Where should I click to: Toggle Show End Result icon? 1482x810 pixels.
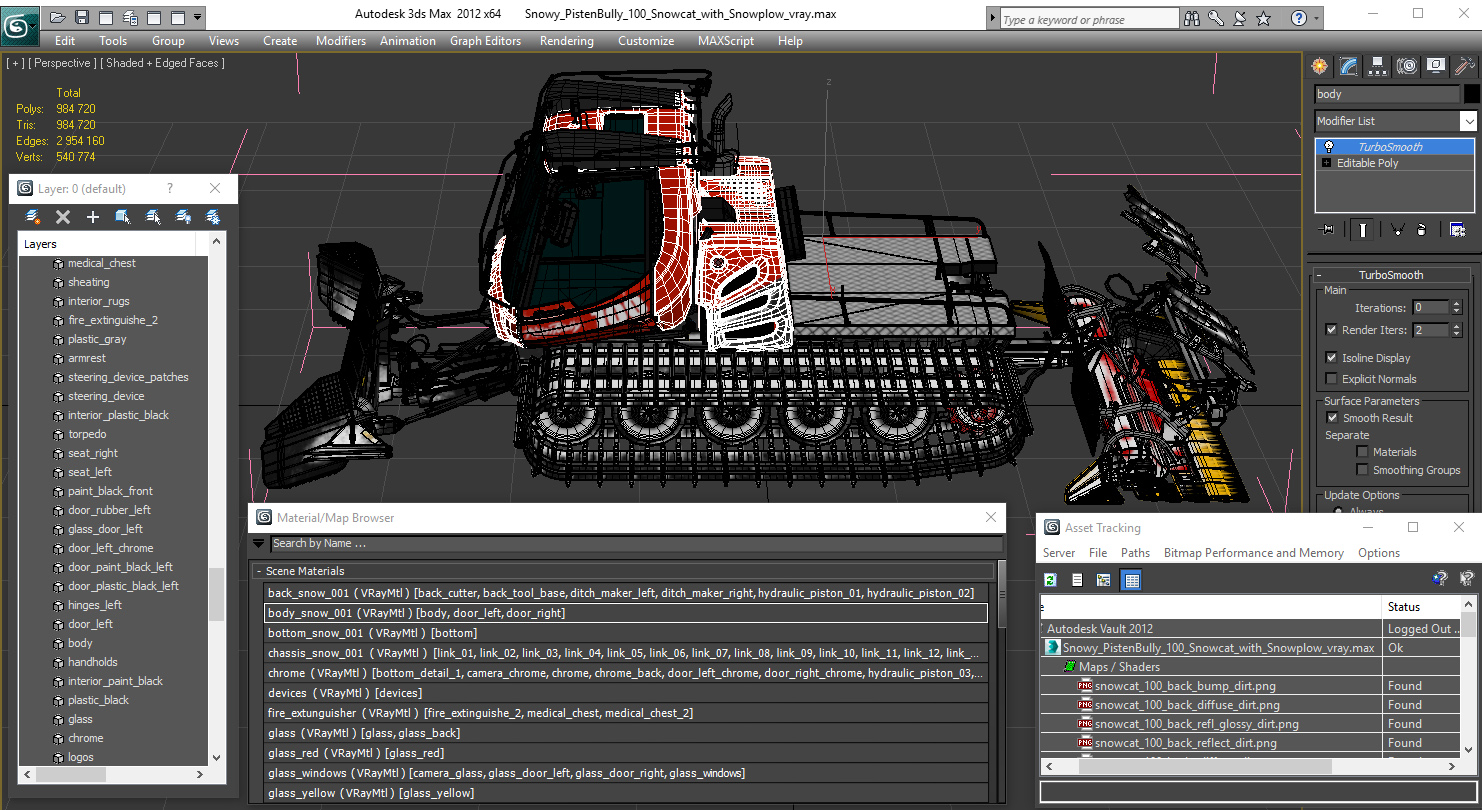tap(1363, 230)
